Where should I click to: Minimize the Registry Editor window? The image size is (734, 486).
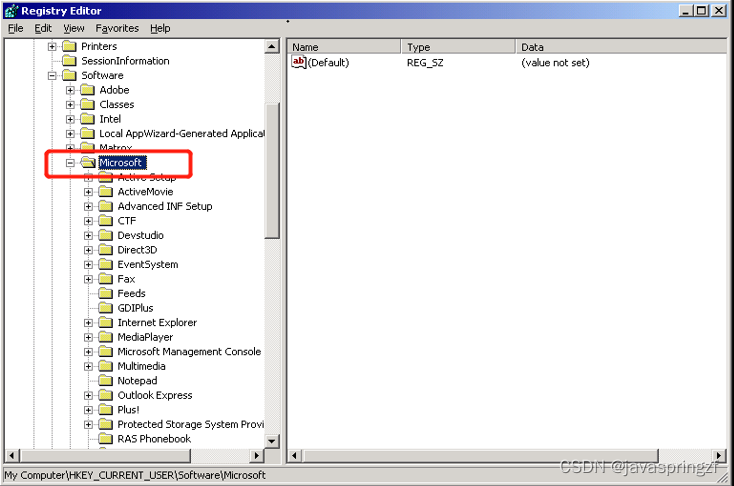(x=686, y=10)
